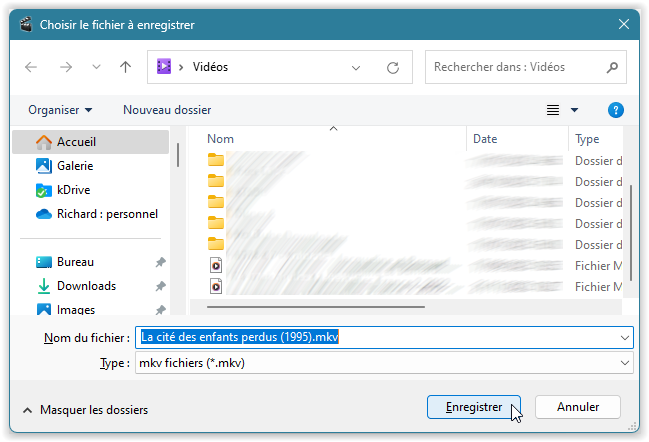Collapse folders with Masquer les dossiers
Image resolution: width=649 pixels, height=442 pixels.
click(85, 410)
